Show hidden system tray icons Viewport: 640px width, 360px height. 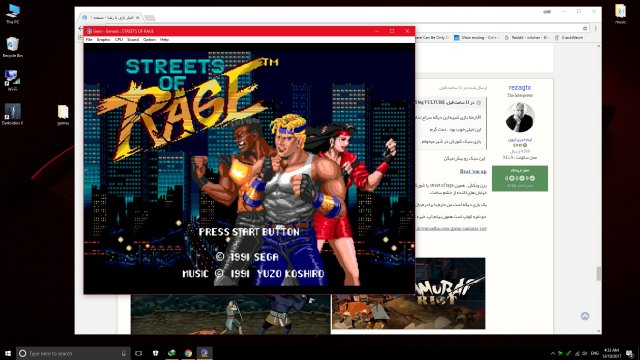click(x=553, y=353)
